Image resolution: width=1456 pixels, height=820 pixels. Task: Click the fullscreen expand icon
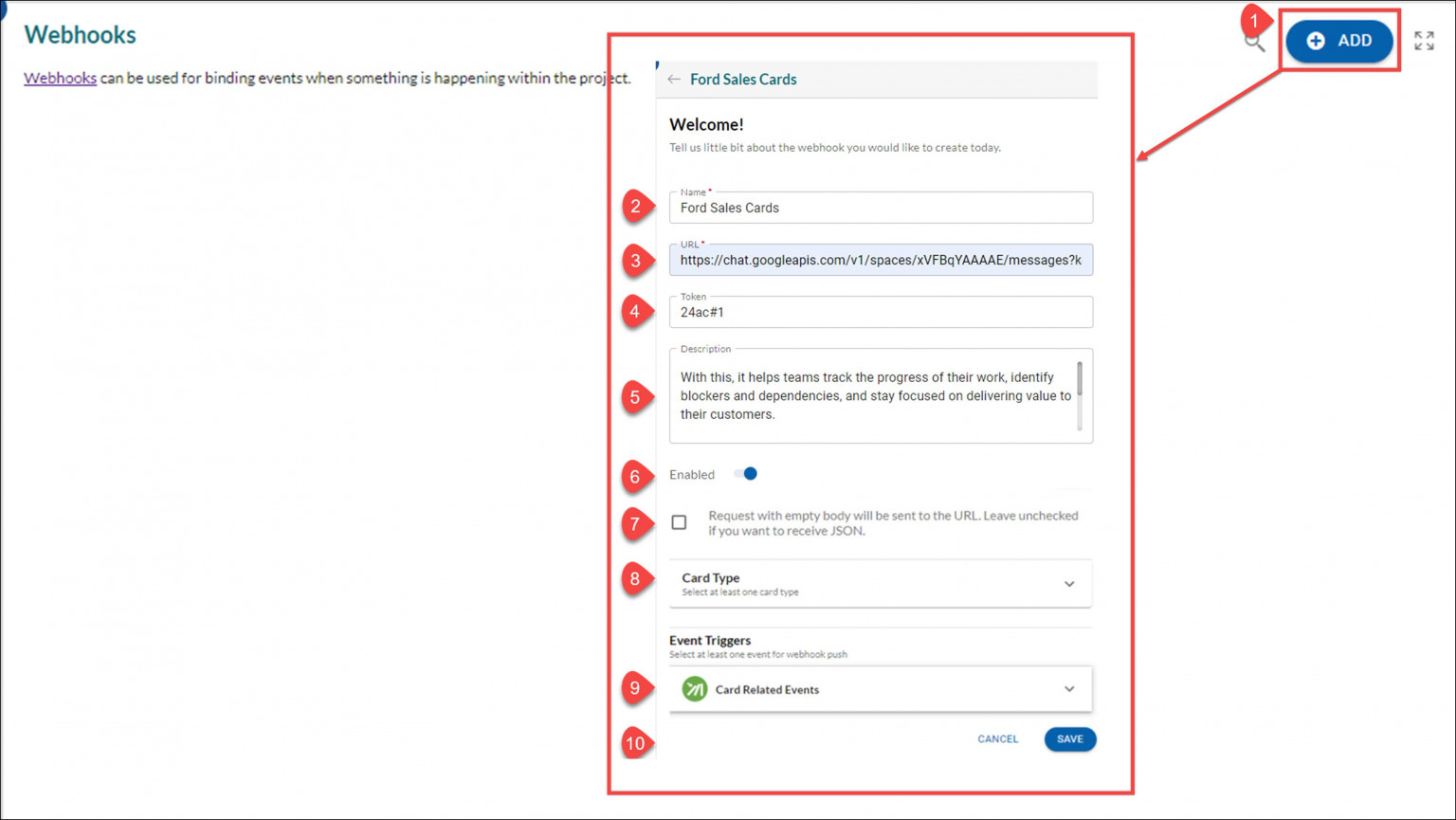(1423, 41)
